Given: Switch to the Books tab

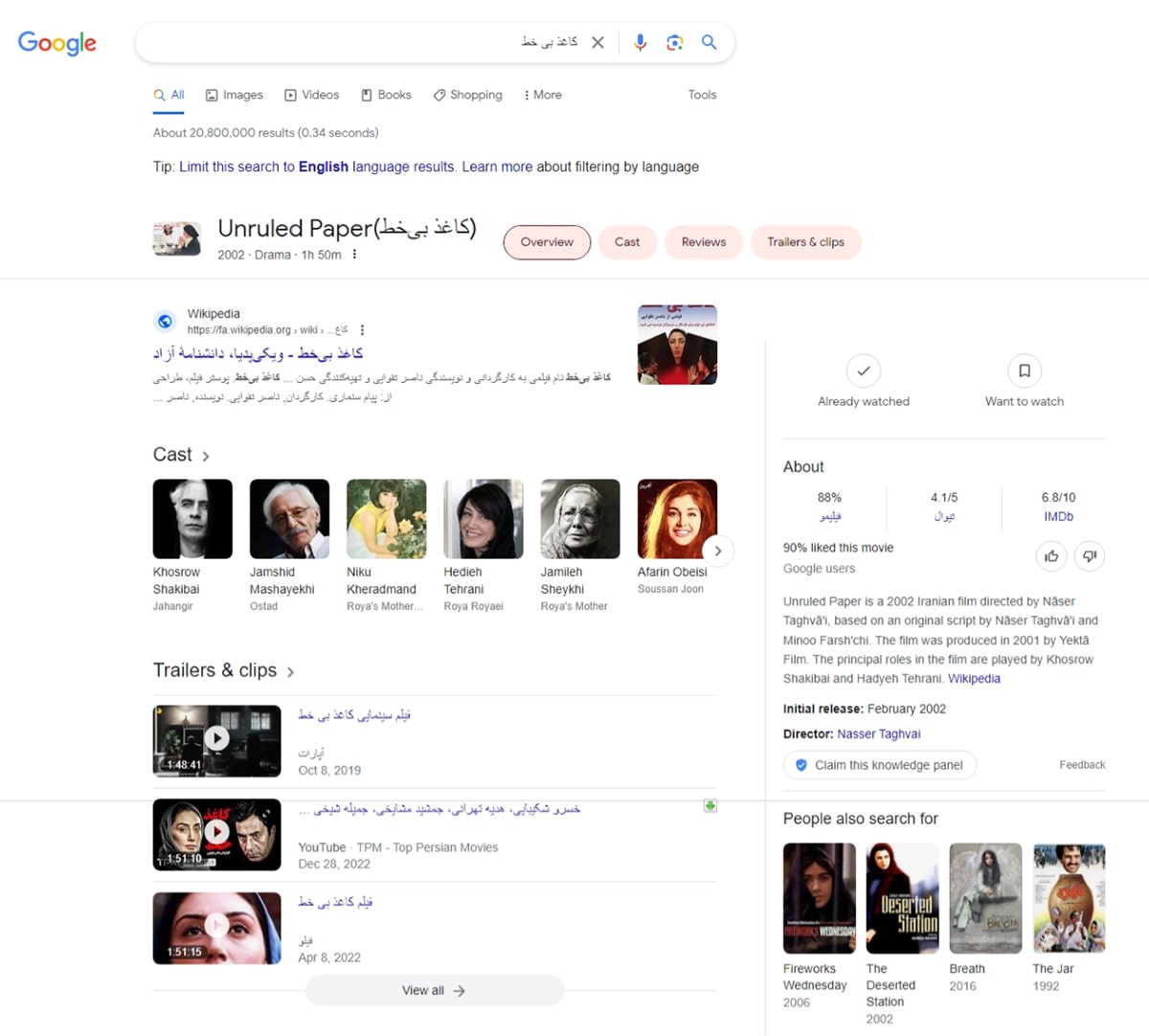Looking at the screenshot, I should point(386,95).
